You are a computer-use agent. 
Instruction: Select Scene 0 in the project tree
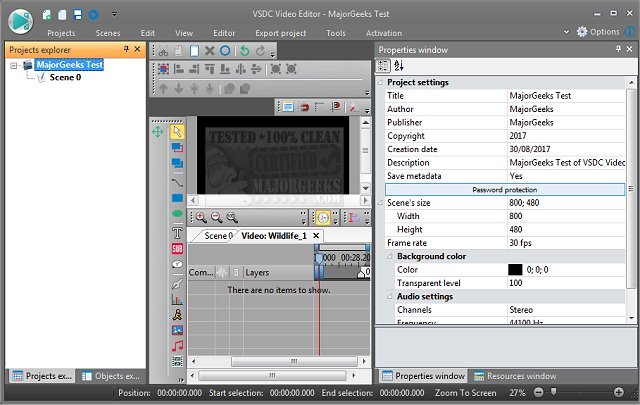(x=65, y=77)
